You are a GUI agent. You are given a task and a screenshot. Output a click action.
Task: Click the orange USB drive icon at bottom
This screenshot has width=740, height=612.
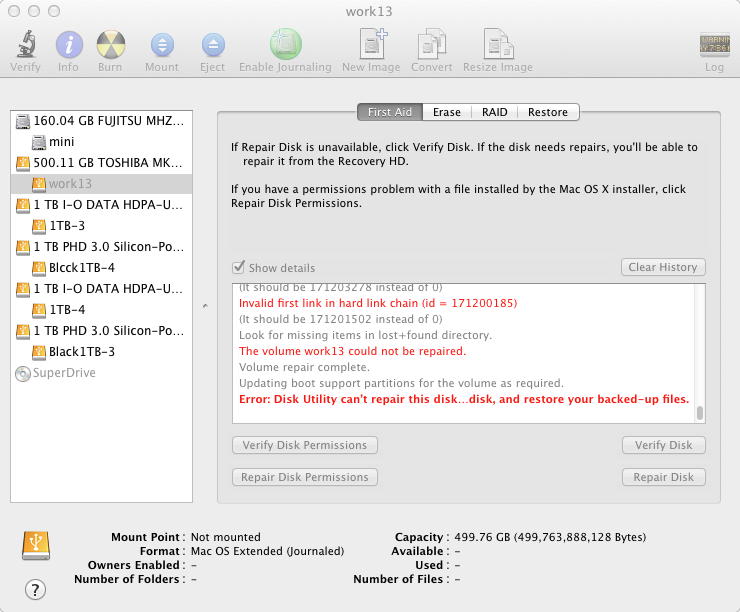coord(36,545)
